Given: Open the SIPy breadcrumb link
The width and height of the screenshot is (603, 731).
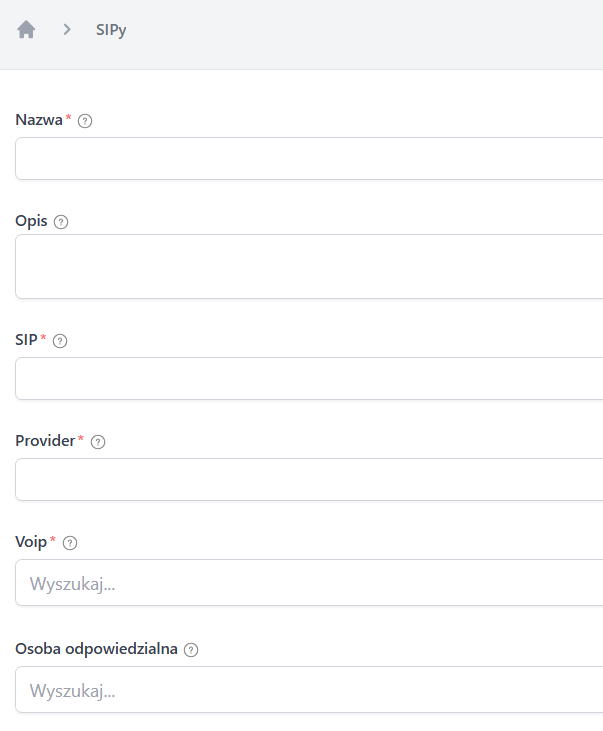Looking at the screenshot, I should (x=111, y=30).
